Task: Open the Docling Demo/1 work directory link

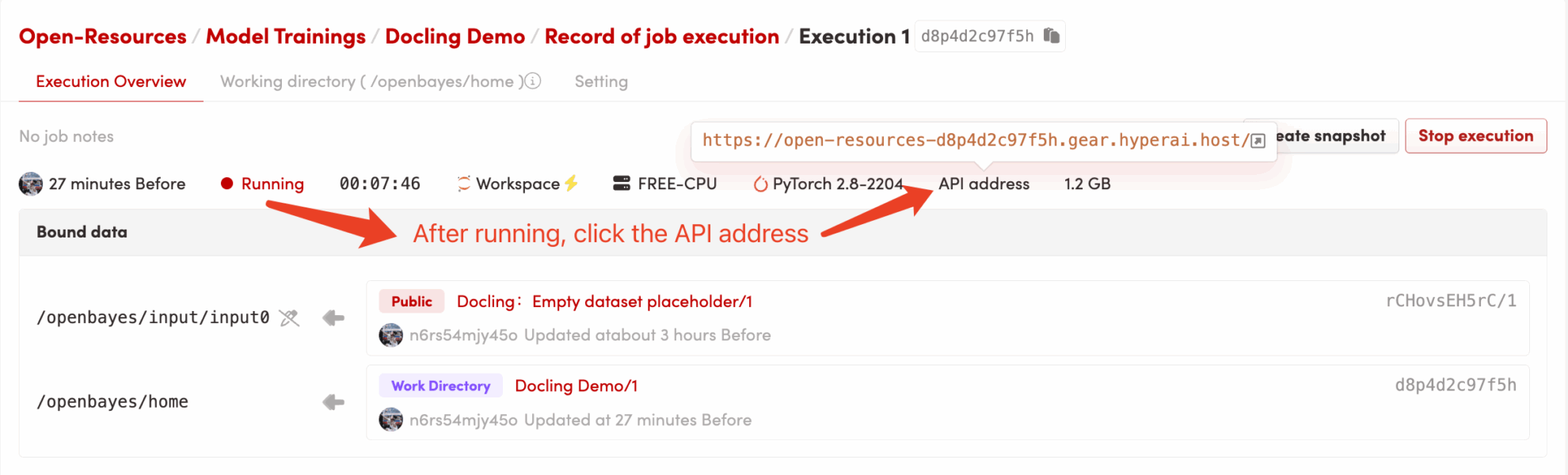Action: click(x=576, y=386)
